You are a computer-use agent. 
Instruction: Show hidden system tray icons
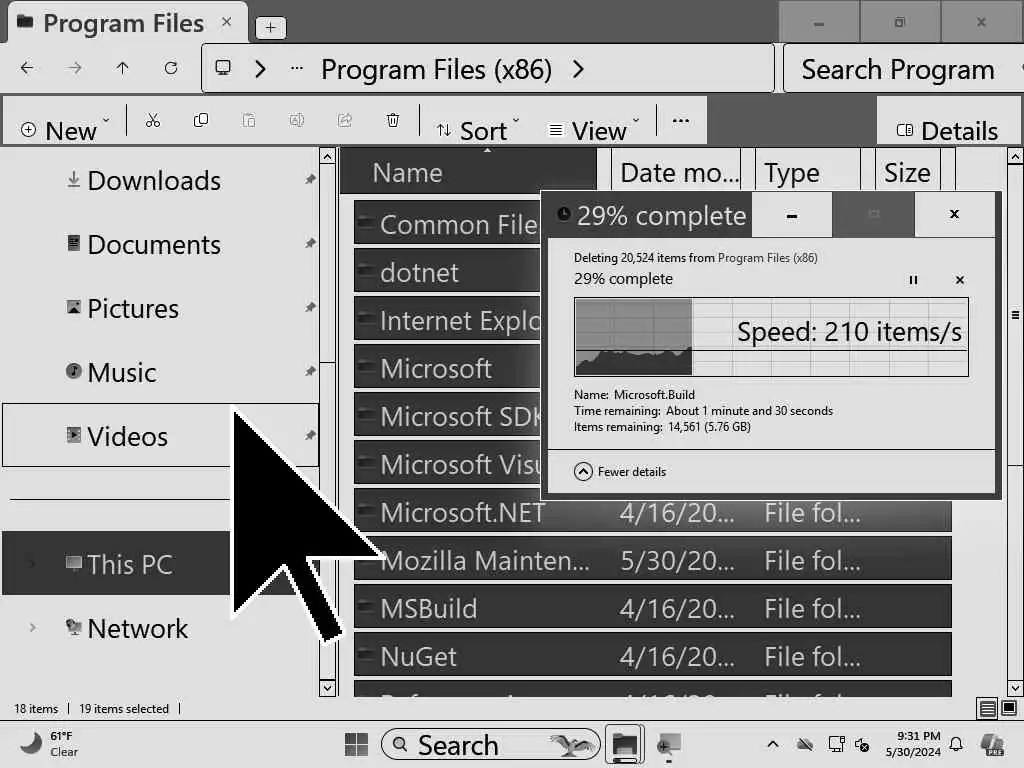point(773,744)
